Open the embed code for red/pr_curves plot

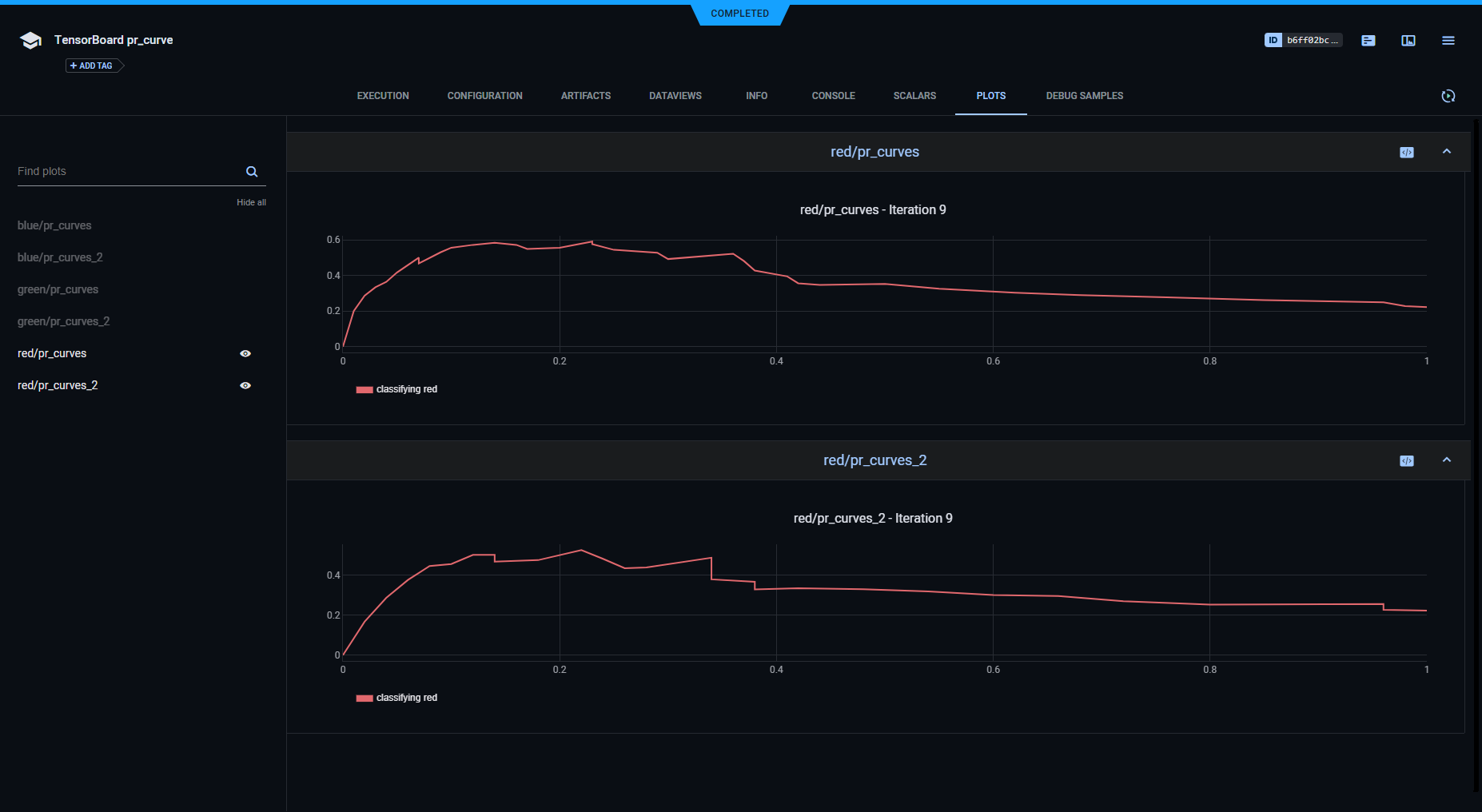point(1407,152)
